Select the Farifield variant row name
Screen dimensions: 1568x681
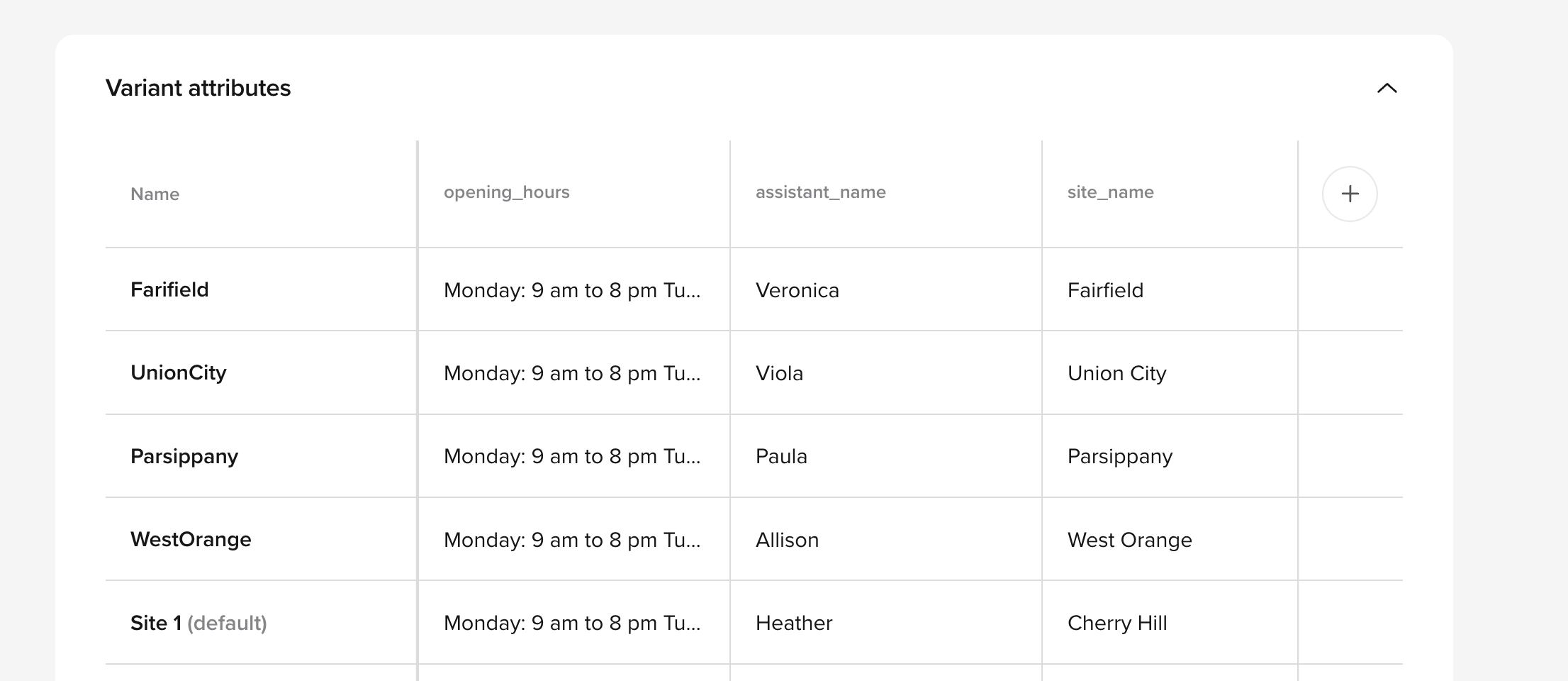coord(169,290)
